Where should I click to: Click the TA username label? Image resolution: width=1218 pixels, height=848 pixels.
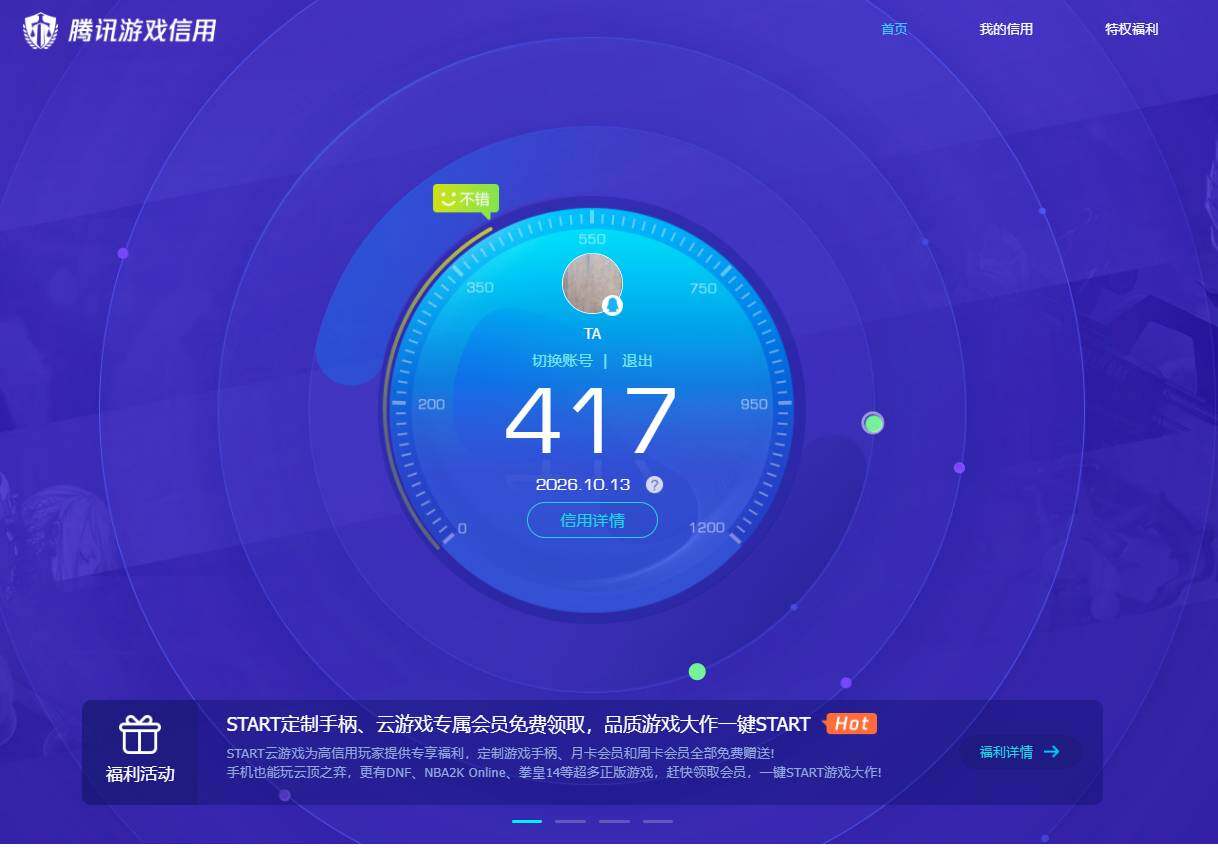(592, 334)
